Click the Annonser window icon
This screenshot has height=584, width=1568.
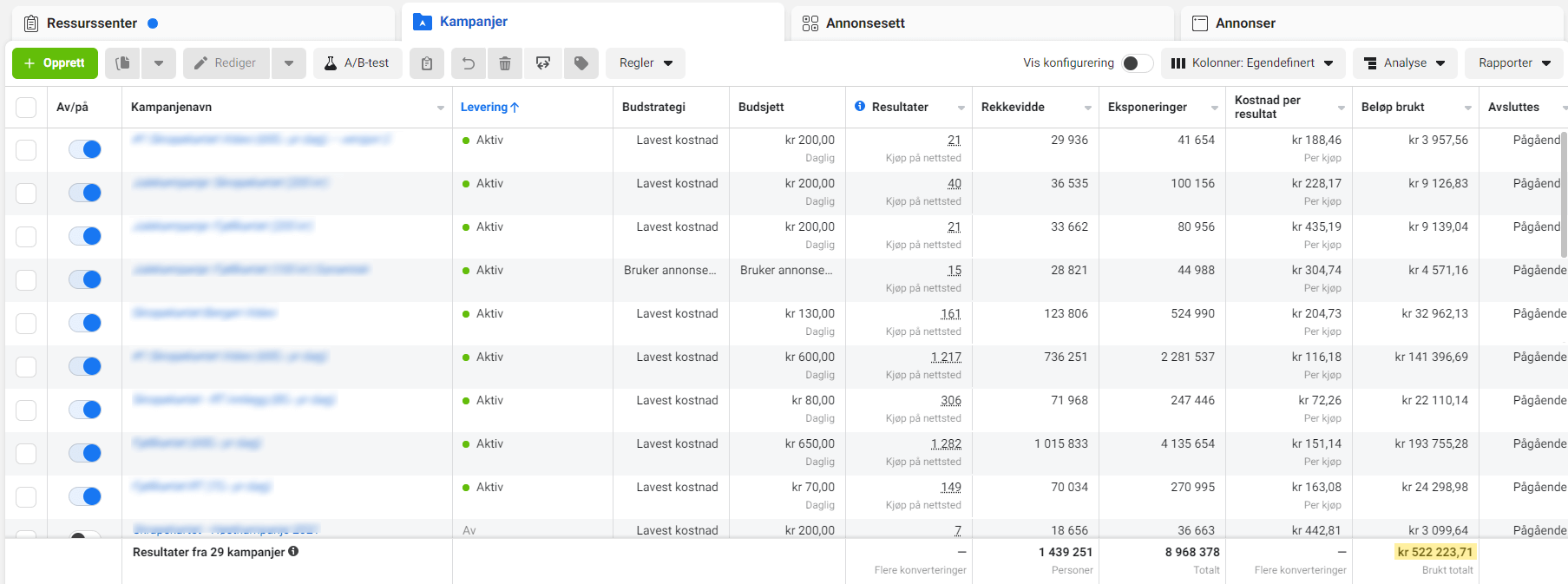[x=1200, y=23]
